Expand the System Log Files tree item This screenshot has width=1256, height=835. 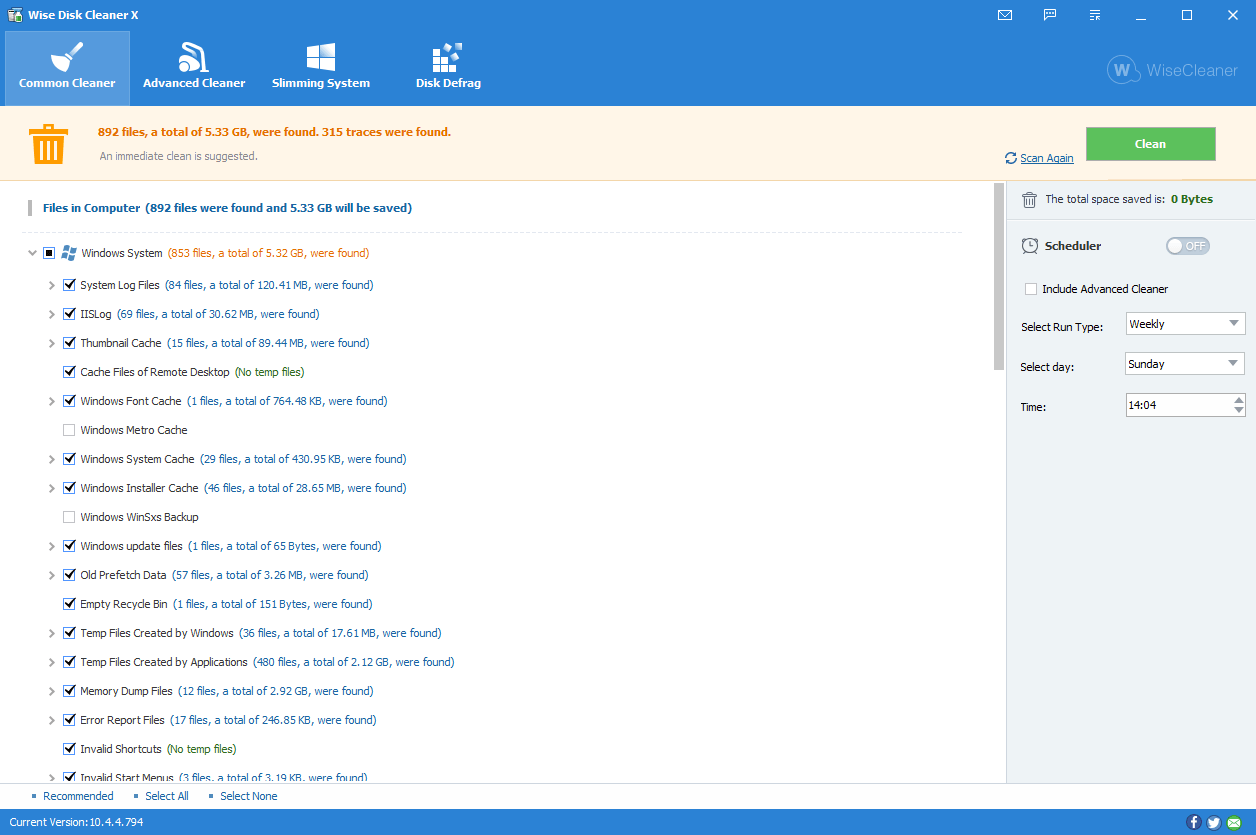(x=52, y=285)
